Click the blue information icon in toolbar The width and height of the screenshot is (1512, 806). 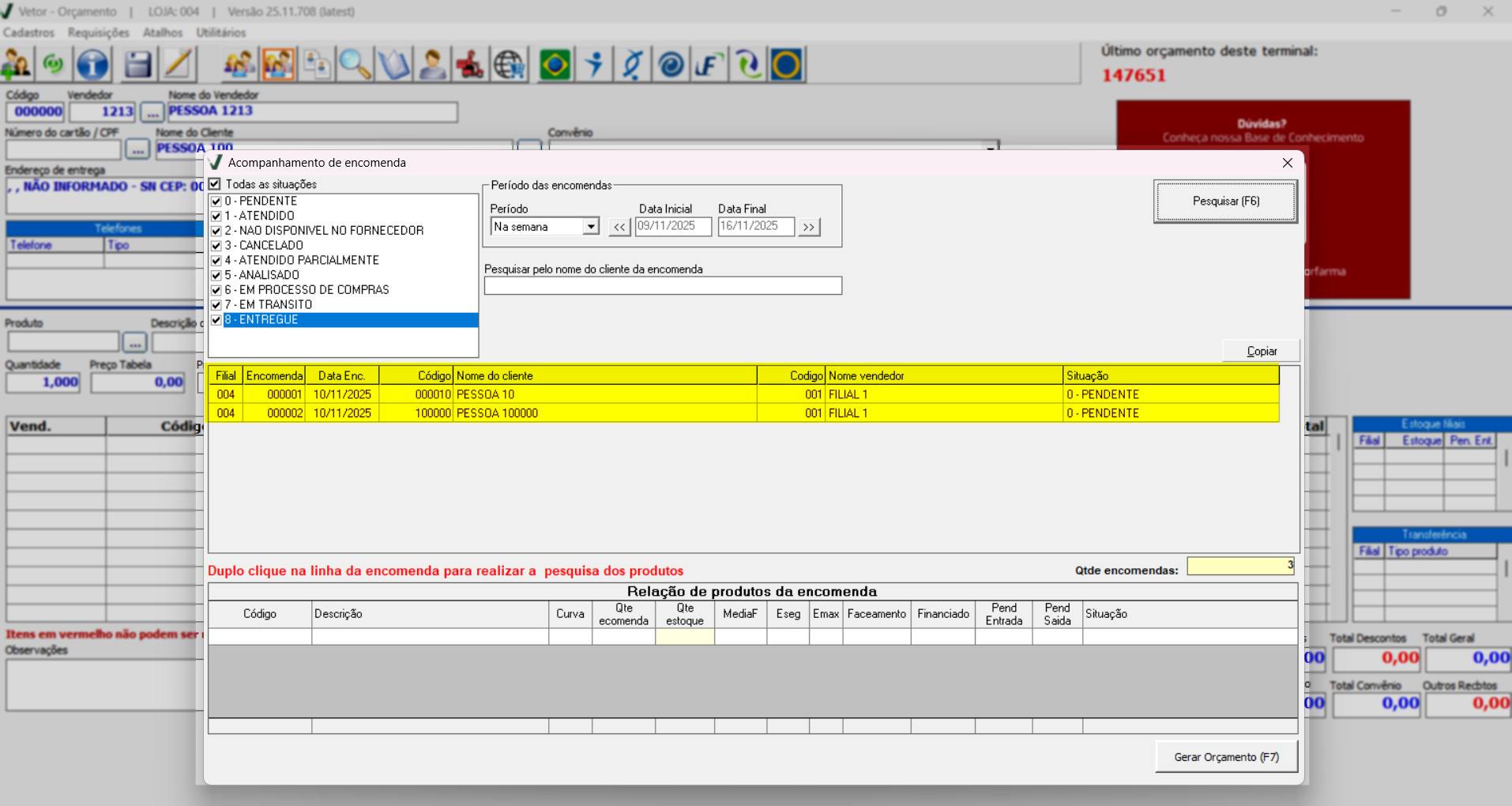click(92, 65)
